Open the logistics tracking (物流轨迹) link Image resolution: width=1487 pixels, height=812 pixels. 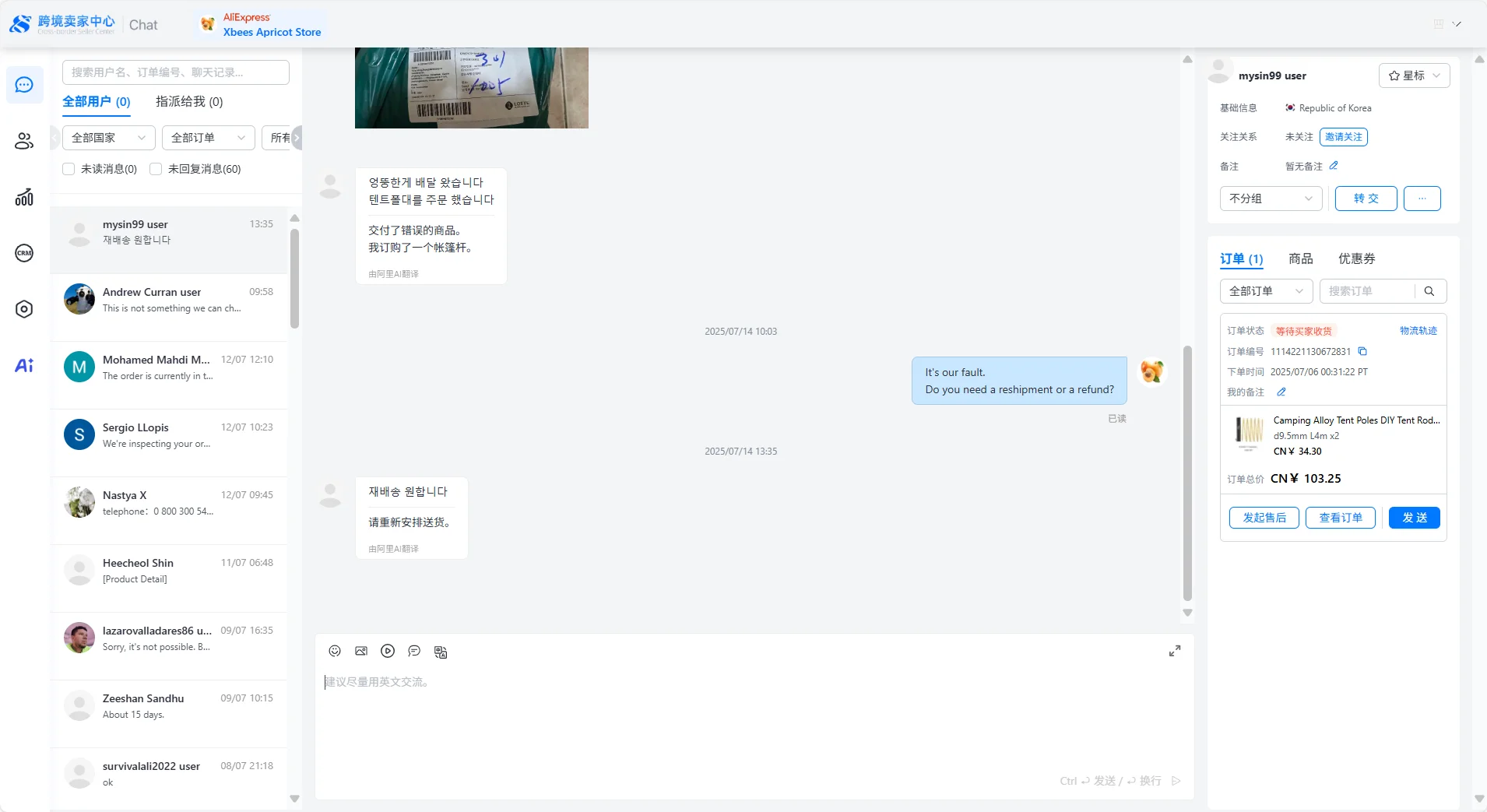[x=1418, y=331]
